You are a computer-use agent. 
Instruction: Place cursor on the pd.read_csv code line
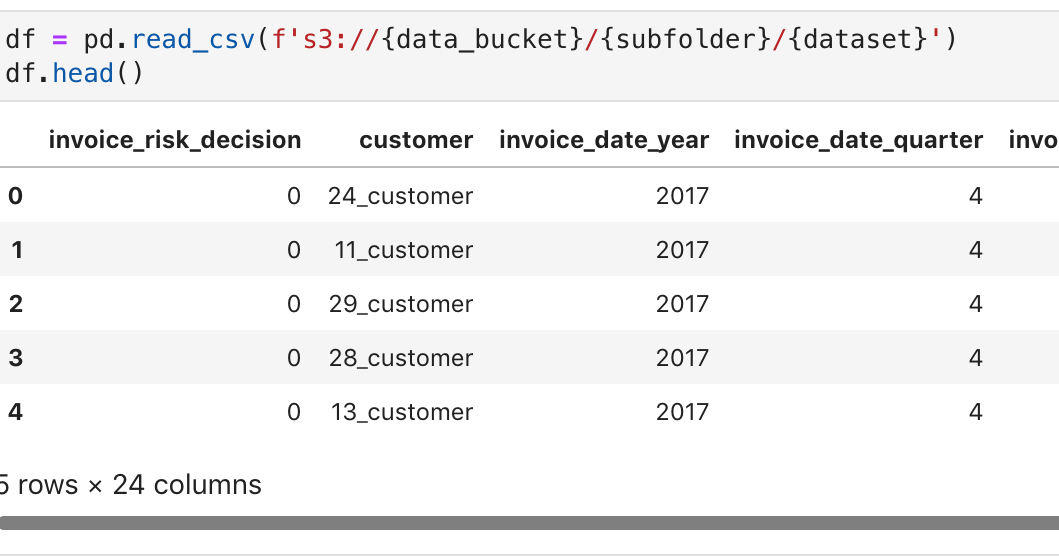(x=480, y=40)
